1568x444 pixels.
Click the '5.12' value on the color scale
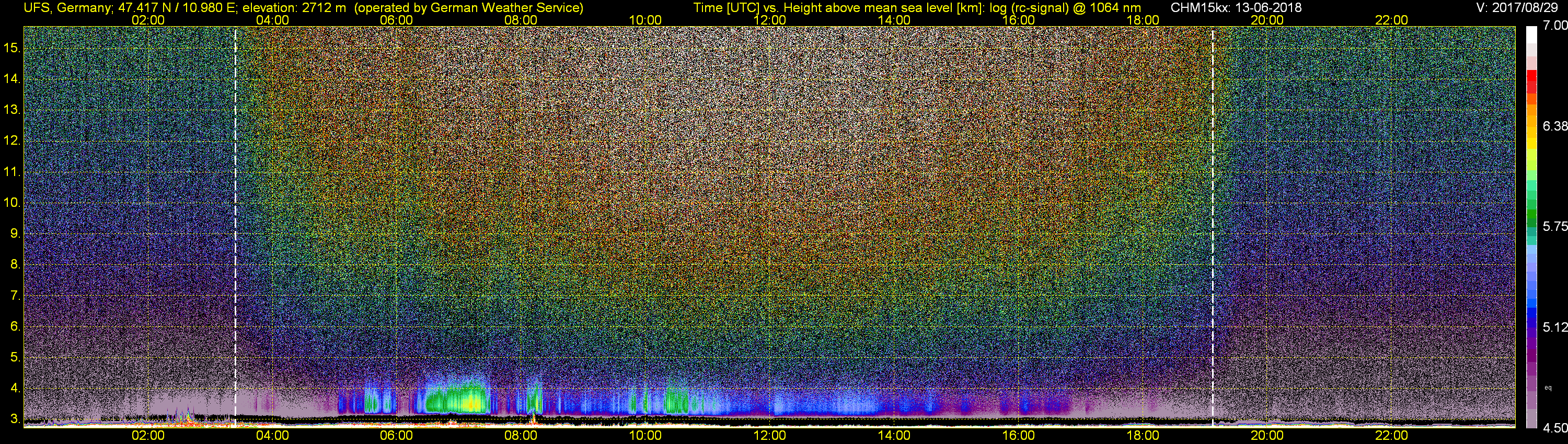1555,327
